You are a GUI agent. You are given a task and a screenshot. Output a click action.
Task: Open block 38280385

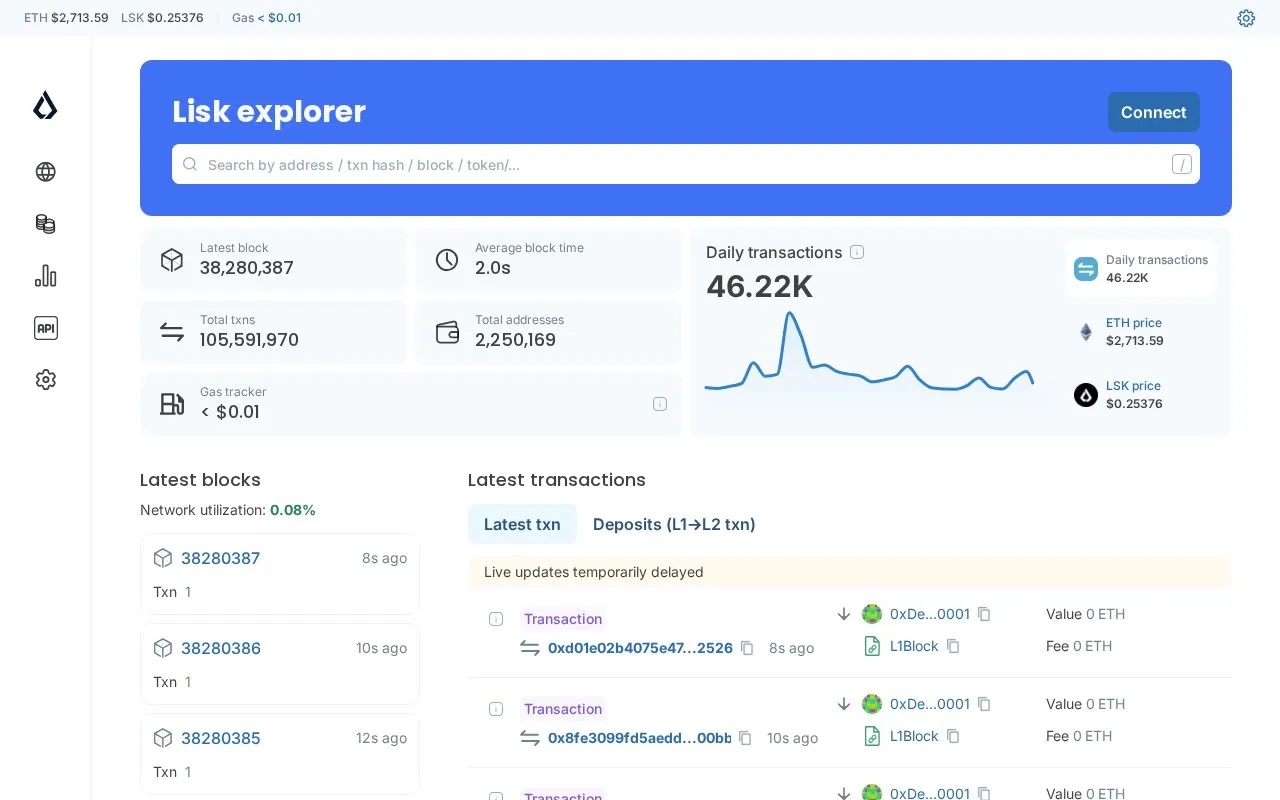point(220,738)
